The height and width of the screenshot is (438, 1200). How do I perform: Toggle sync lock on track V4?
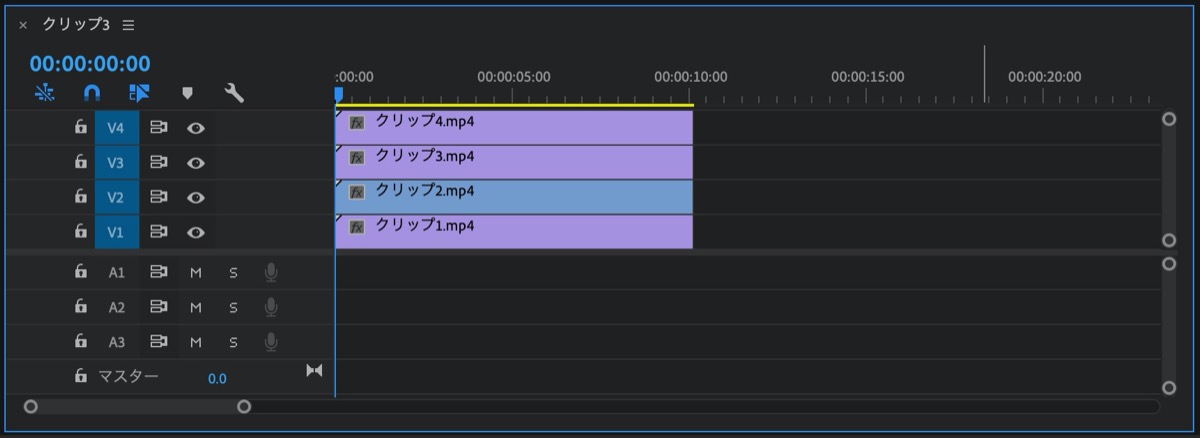(158, 128)
